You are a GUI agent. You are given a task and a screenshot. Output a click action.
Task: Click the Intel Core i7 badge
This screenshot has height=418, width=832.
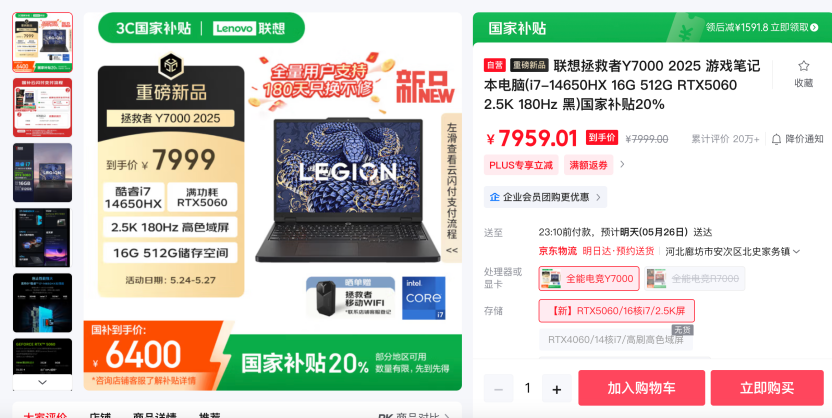click(423, 298)
